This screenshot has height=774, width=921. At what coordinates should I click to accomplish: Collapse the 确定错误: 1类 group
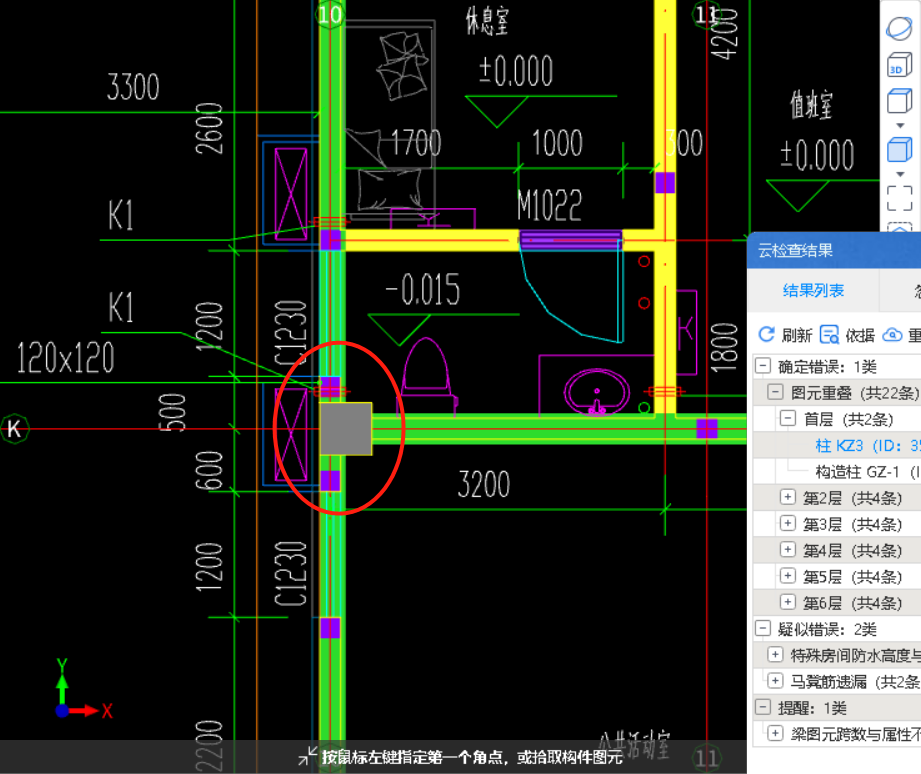[x=762, y=366]
